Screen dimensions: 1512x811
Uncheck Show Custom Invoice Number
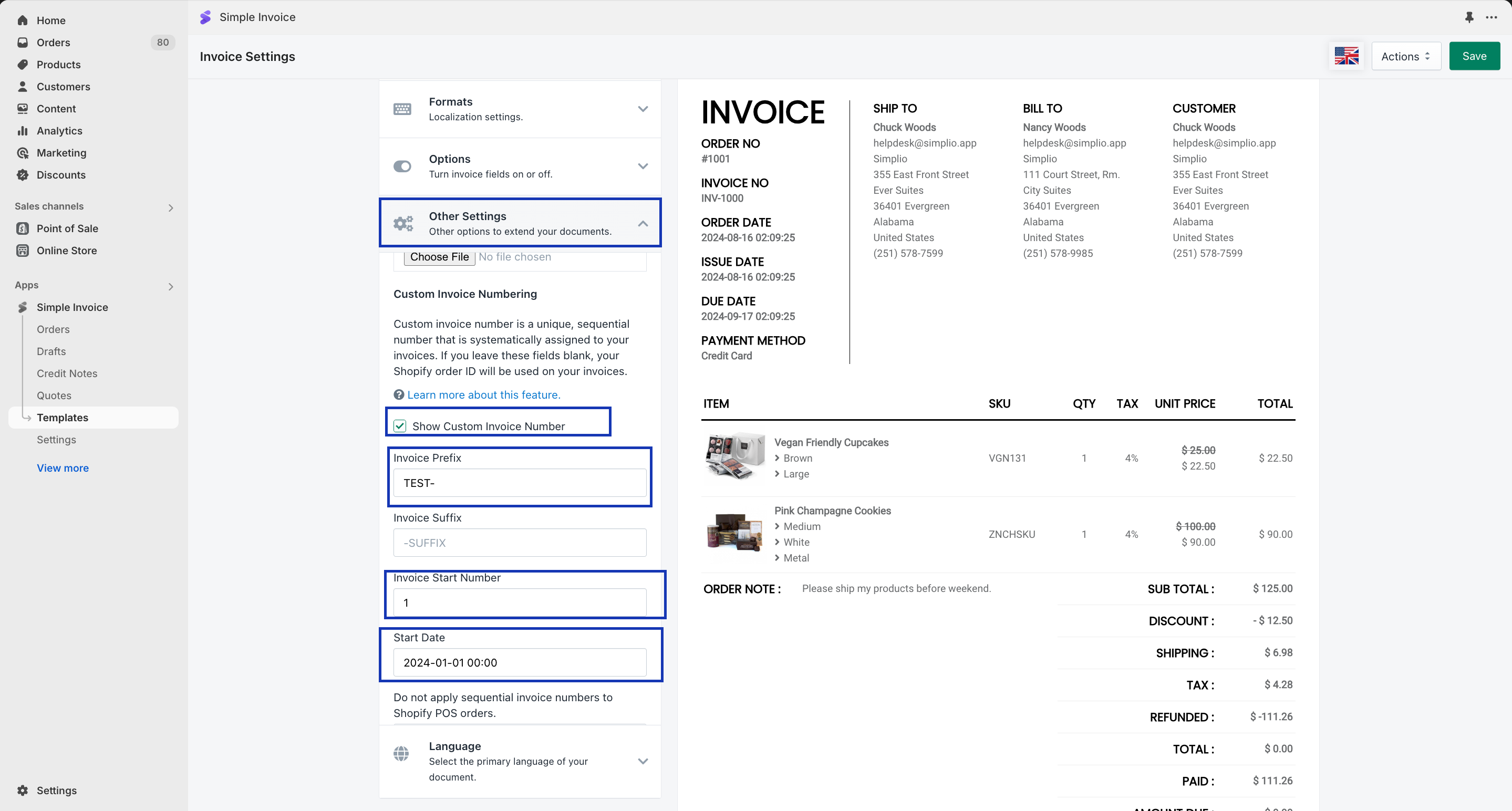400,426
